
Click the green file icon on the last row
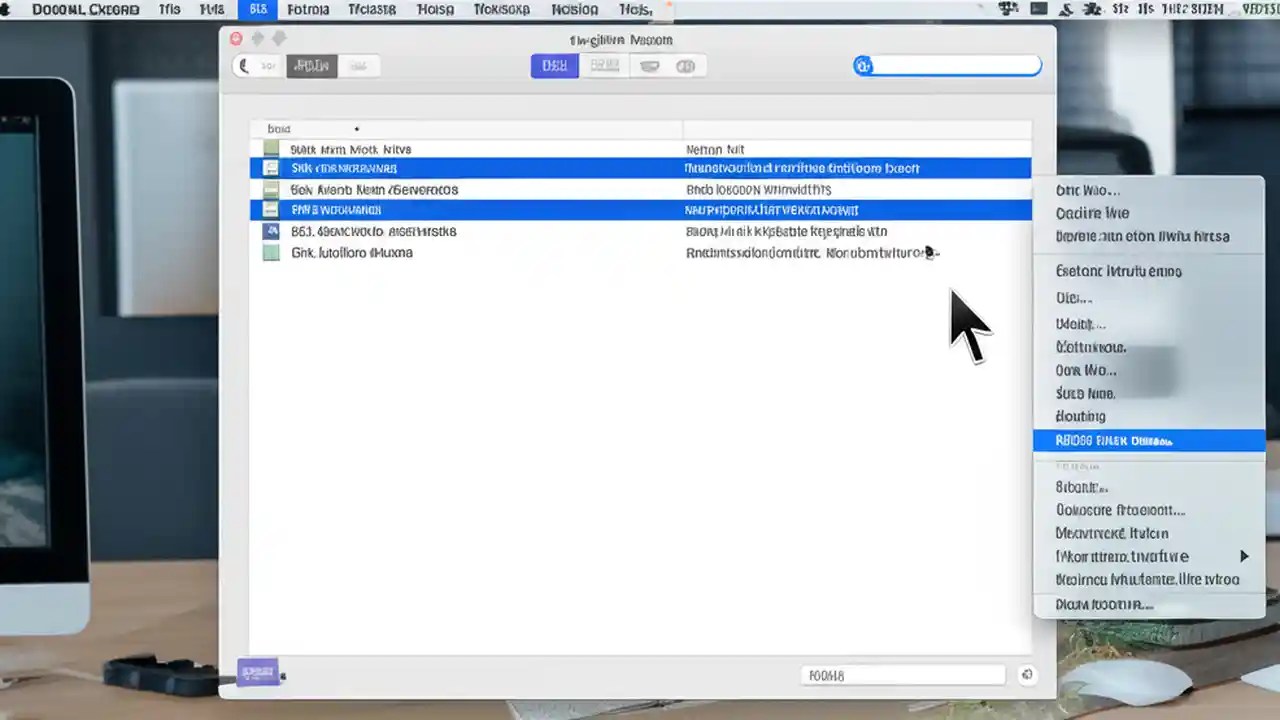click(270, 252)
